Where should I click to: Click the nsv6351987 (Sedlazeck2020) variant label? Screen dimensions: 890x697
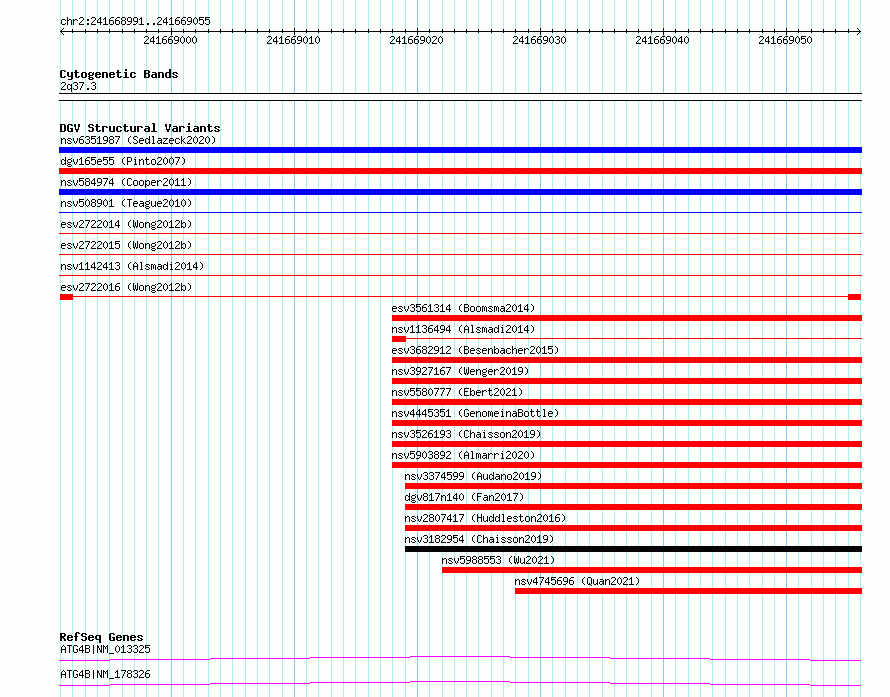tap(138, 140)
